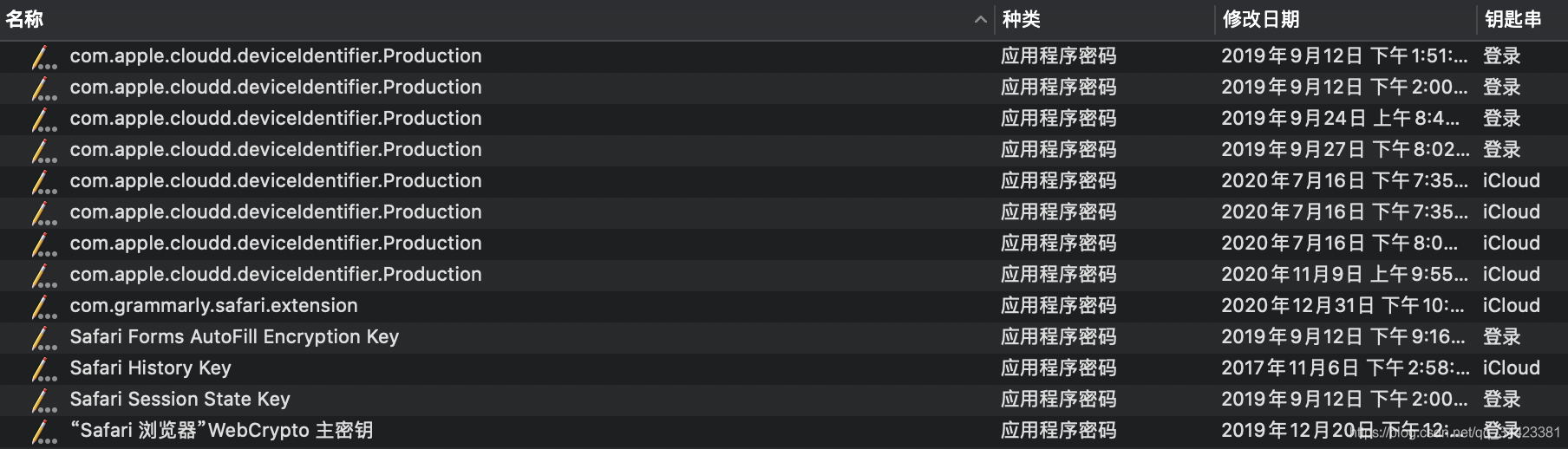Click pencil icon of entry dated 2020年11月9日
The width and height of the screenshot is (1568, 449).
coord(43,275)
